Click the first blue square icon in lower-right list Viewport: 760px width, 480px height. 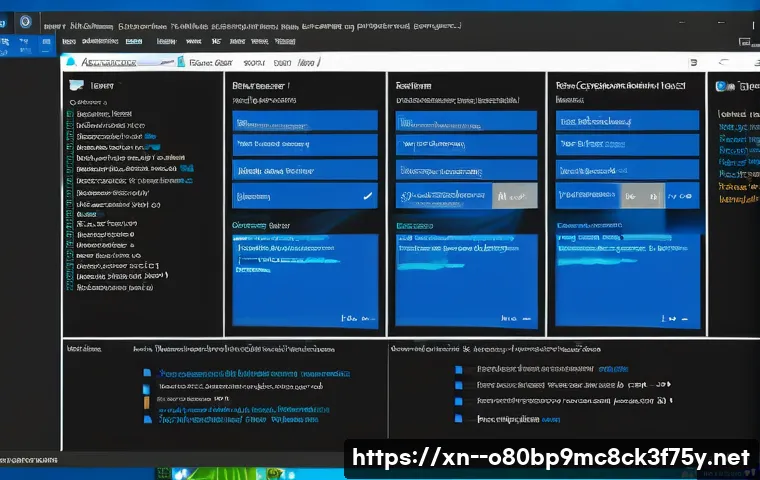click(459, 369)
